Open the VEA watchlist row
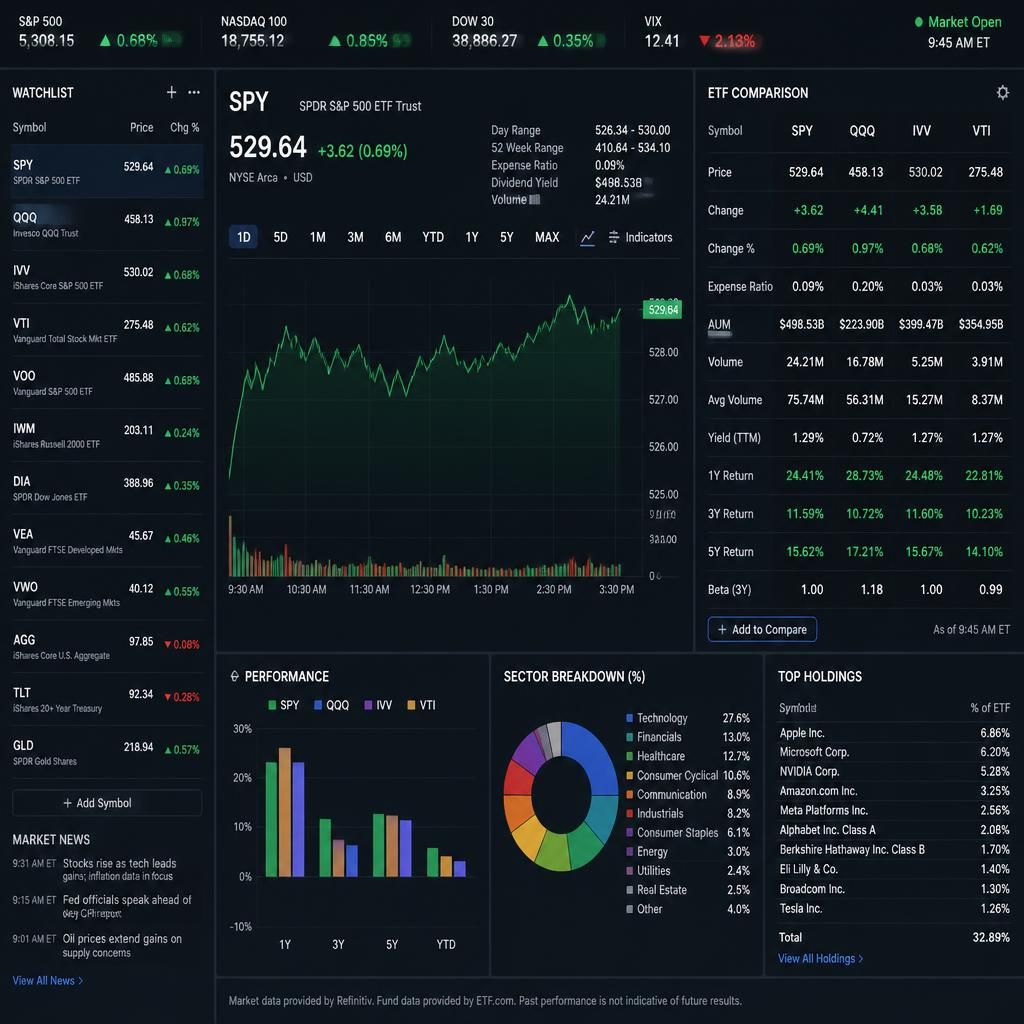 click(107, 541)
